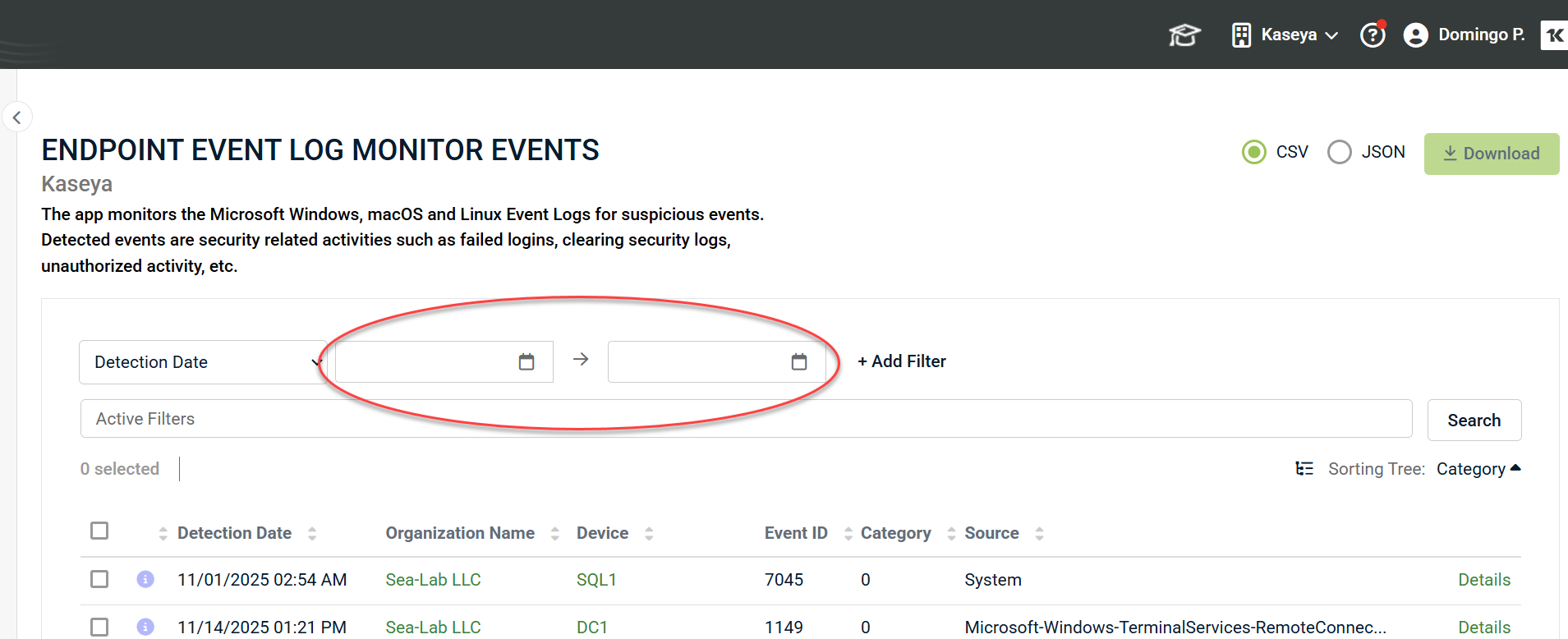Open the Kaseya organization dropdown
Screen dimensions: 1568x639
(x=1286, y=35)
